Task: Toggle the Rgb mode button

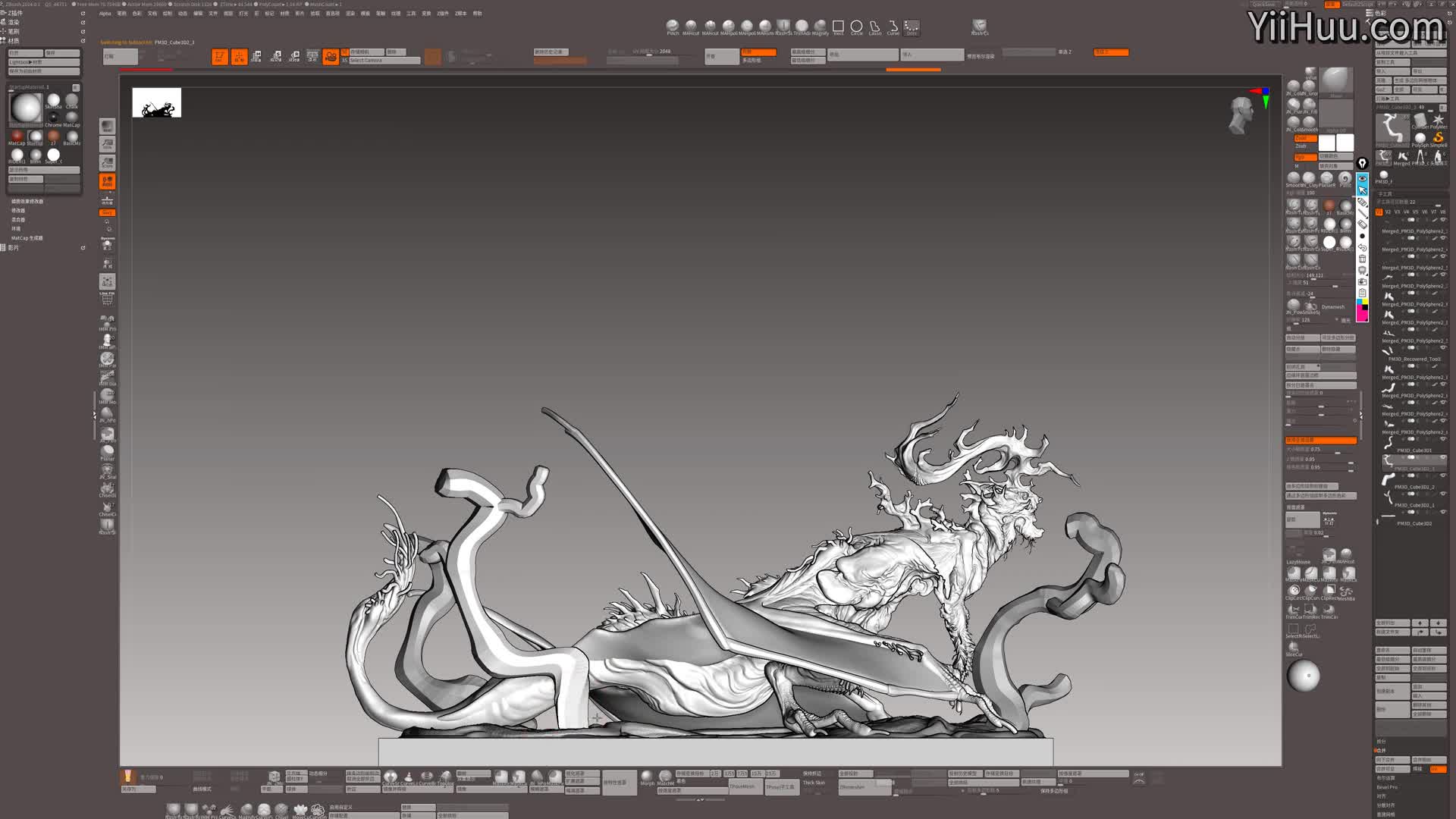Action: [1304, 157]
